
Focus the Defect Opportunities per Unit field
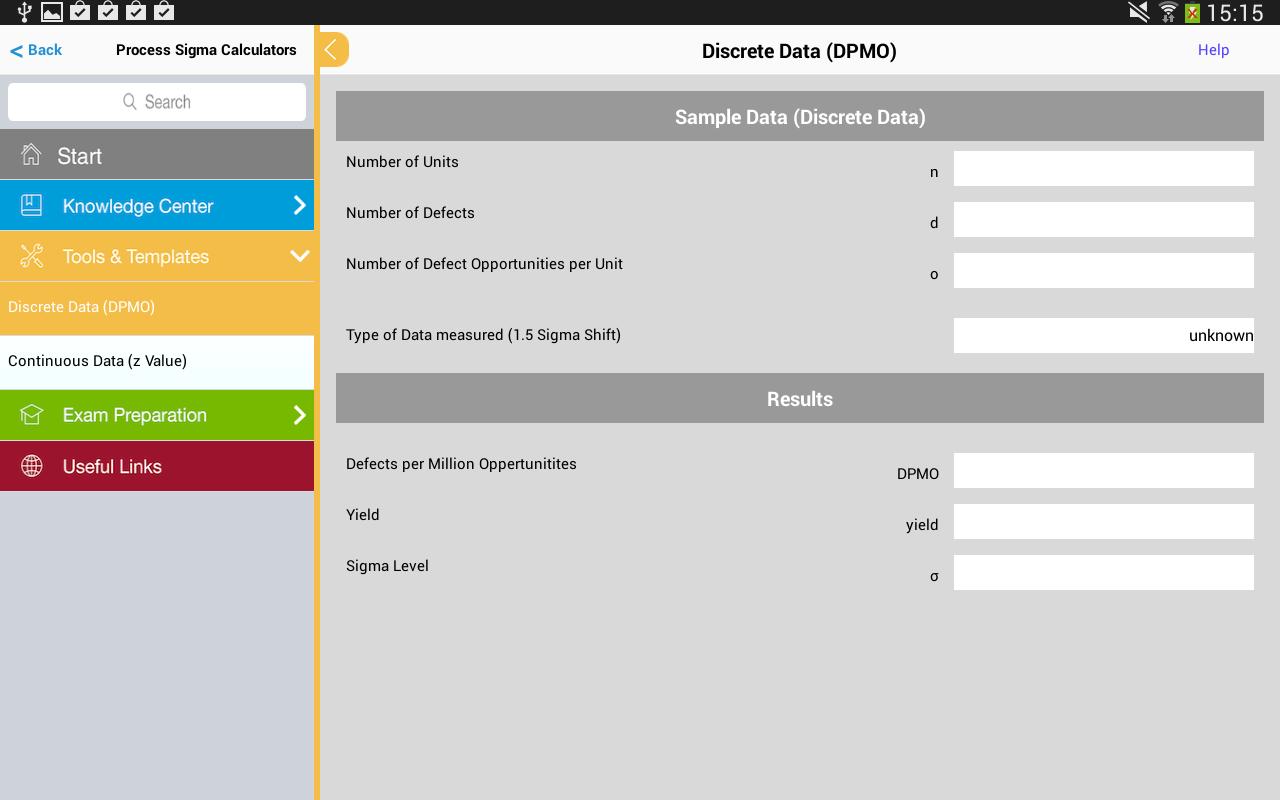(x=1103, y=271)
